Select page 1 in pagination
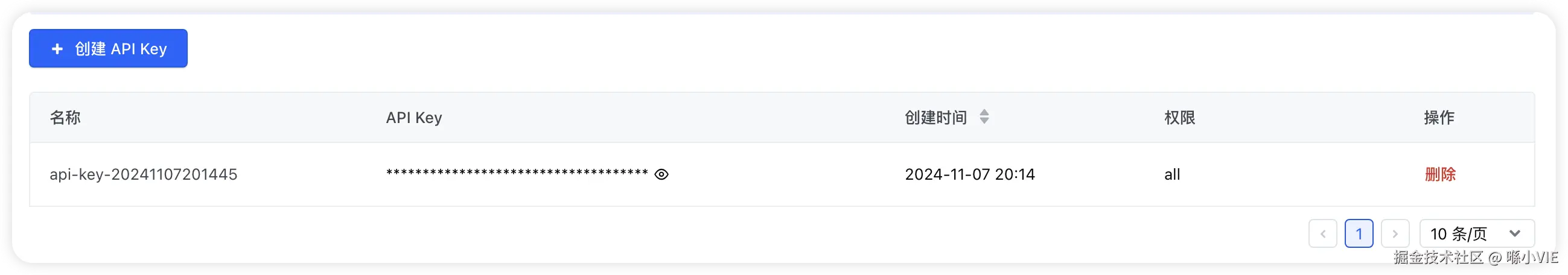The width and height of the screenshot is (1568, 275). 1359,233
